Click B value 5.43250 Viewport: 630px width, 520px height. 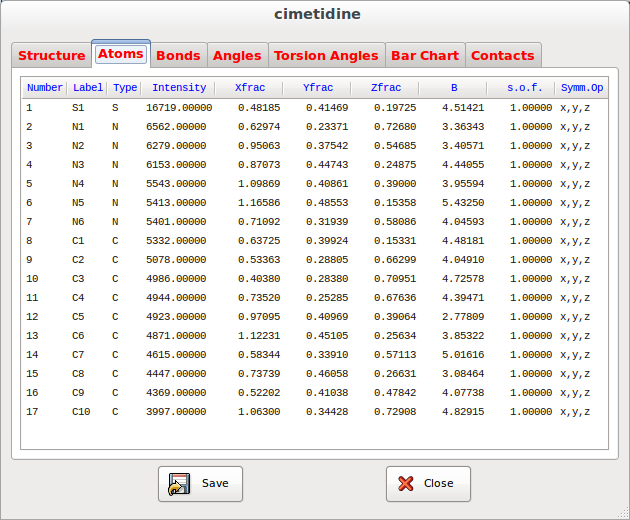click(463, 203)
